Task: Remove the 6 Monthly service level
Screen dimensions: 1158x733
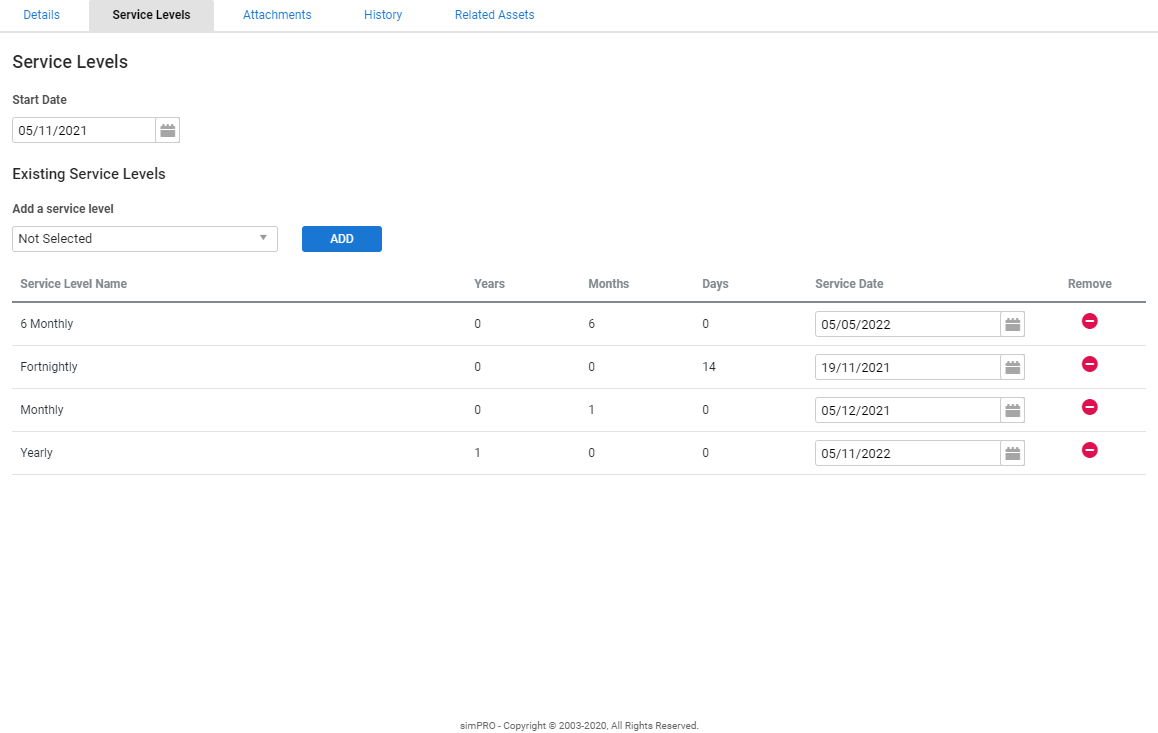Action: point(1089,321)
